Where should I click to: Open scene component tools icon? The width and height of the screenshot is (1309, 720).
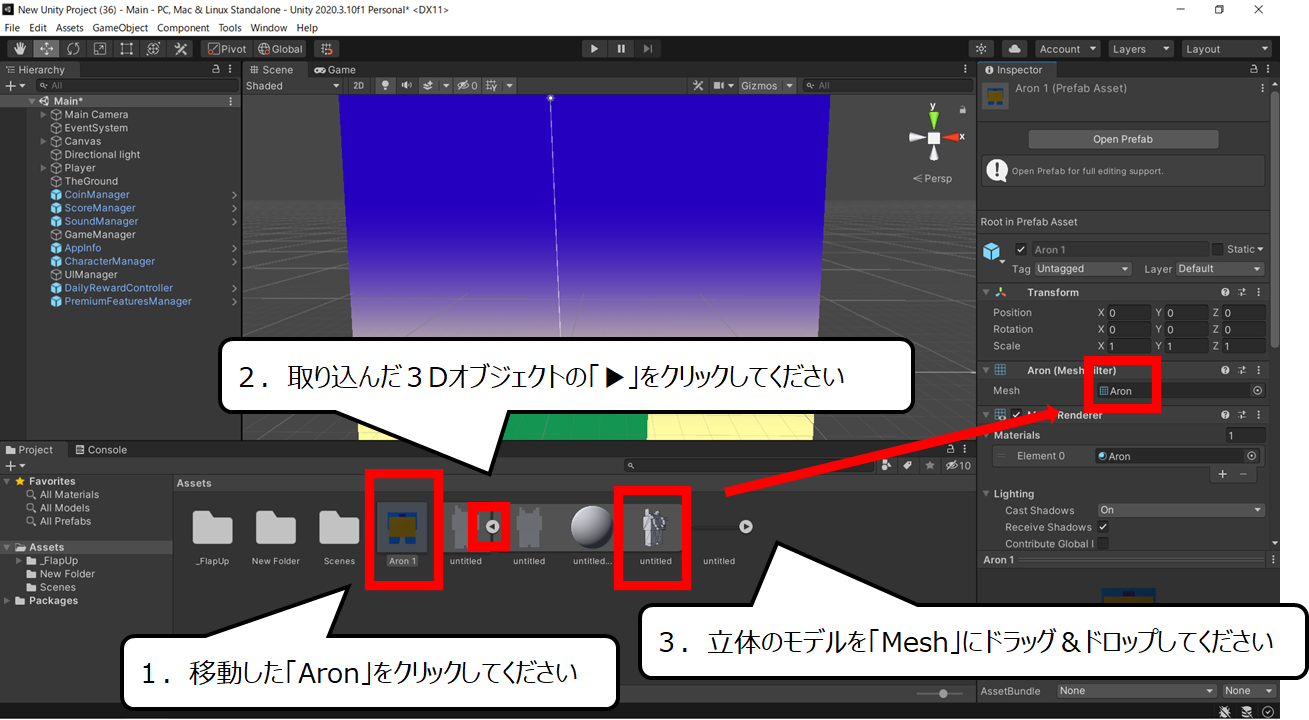pyautogui.click(x=700, y=86)
